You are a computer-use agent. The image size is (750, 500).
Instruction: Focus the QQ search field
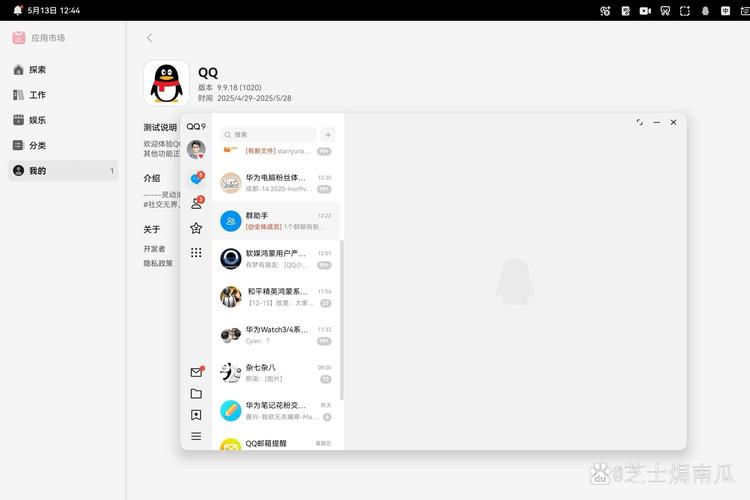[268, 135]
